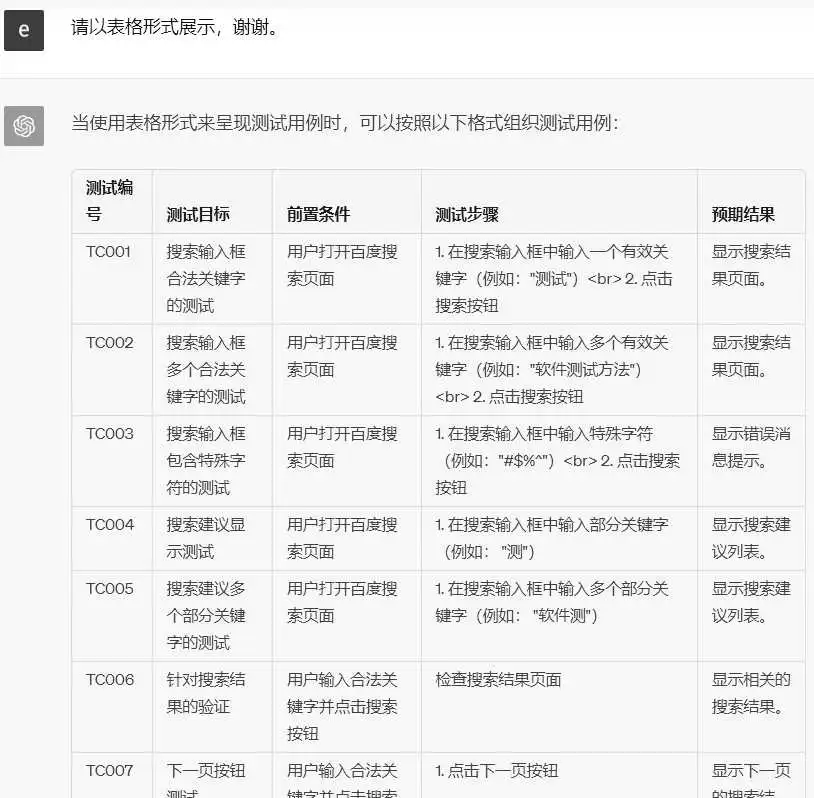
Task: Click the '测试目标' column header
Action: click(x=198, y=214)
